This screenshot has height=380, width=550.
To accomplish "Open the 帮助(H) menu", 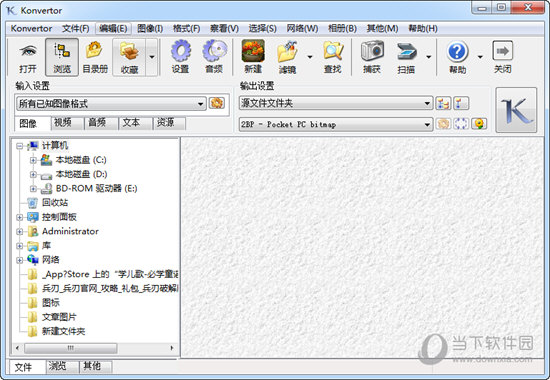I will click(x=423, y=28).
